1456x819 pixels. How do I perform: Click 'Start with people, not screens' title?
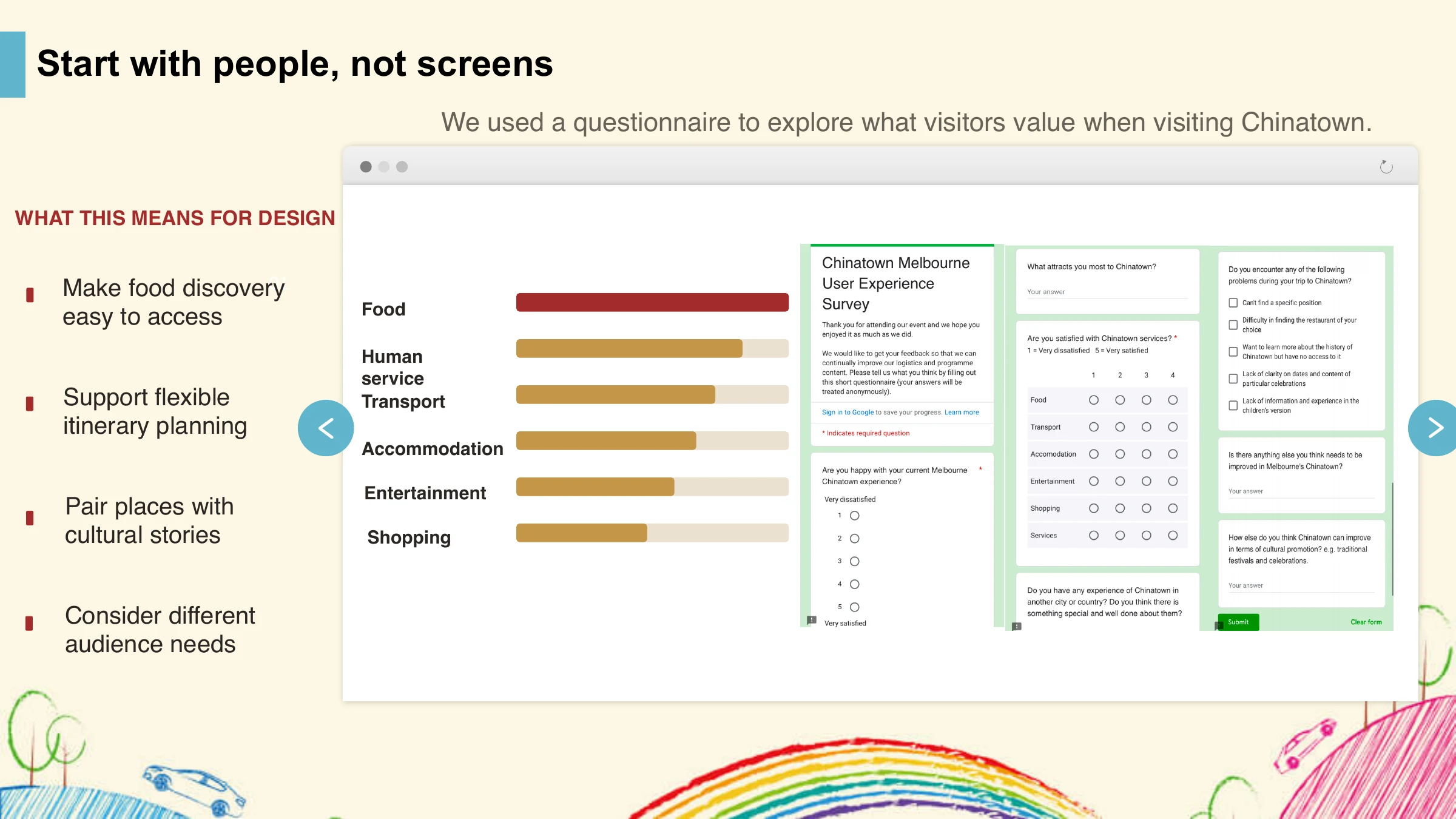(295, 64)
